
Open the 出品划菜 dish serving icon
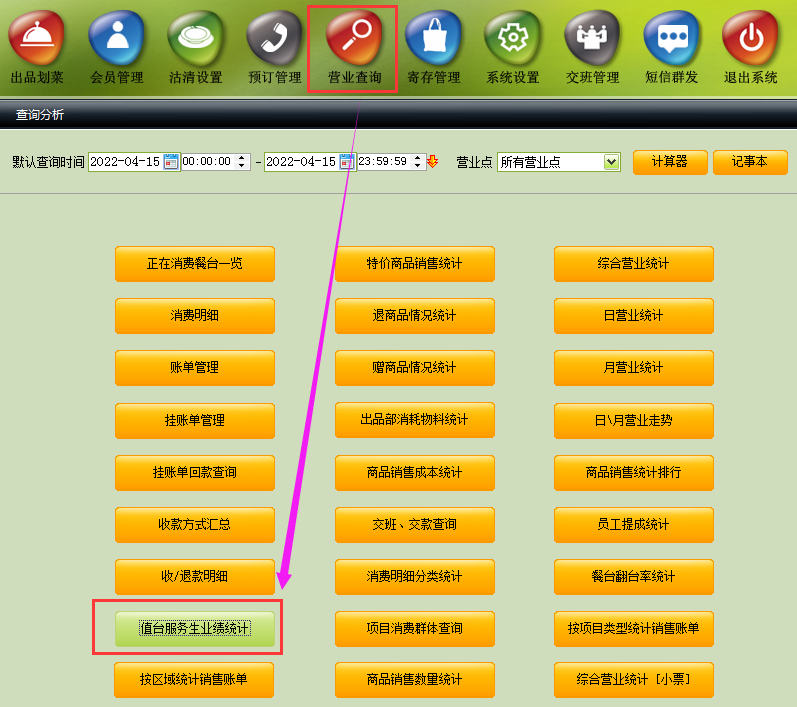click(x=37, y=39)
